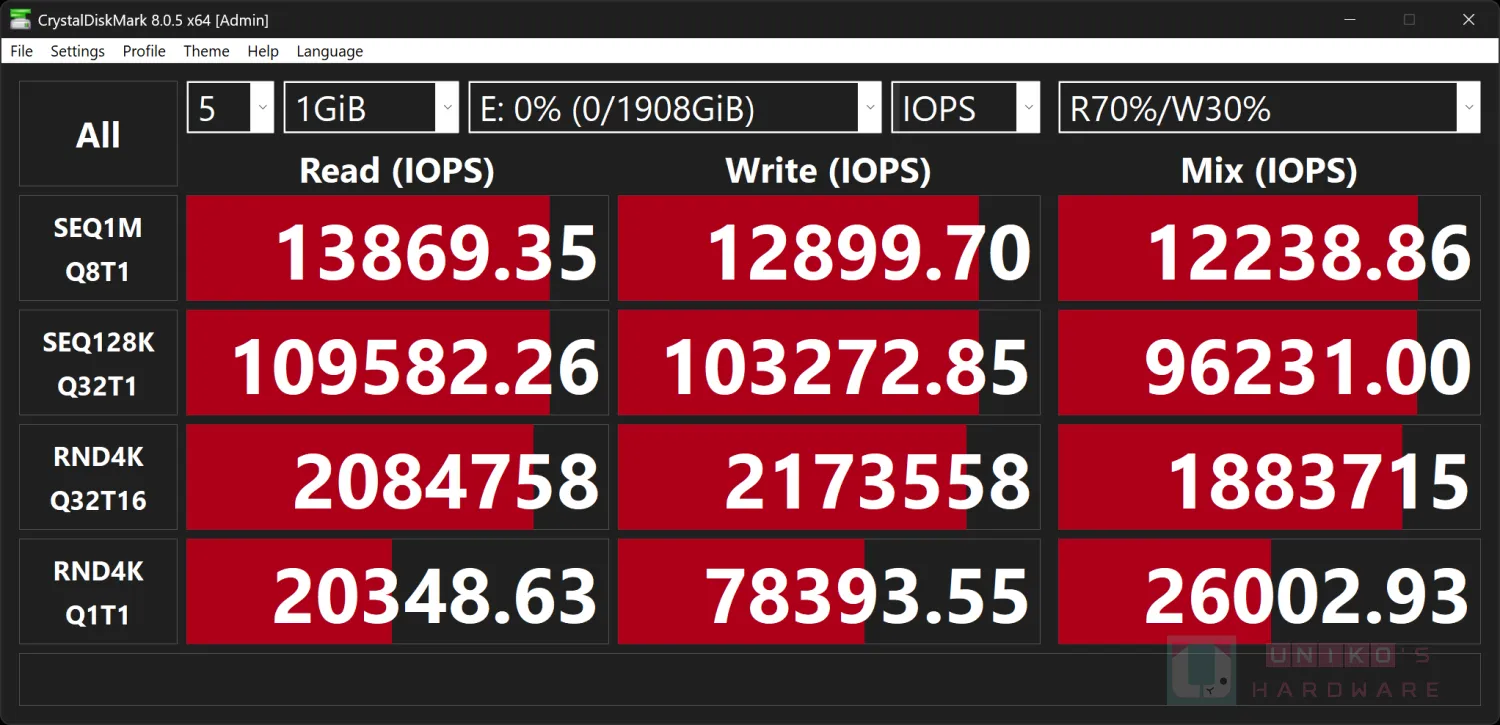Open the Language menu

tap(329, 51)
